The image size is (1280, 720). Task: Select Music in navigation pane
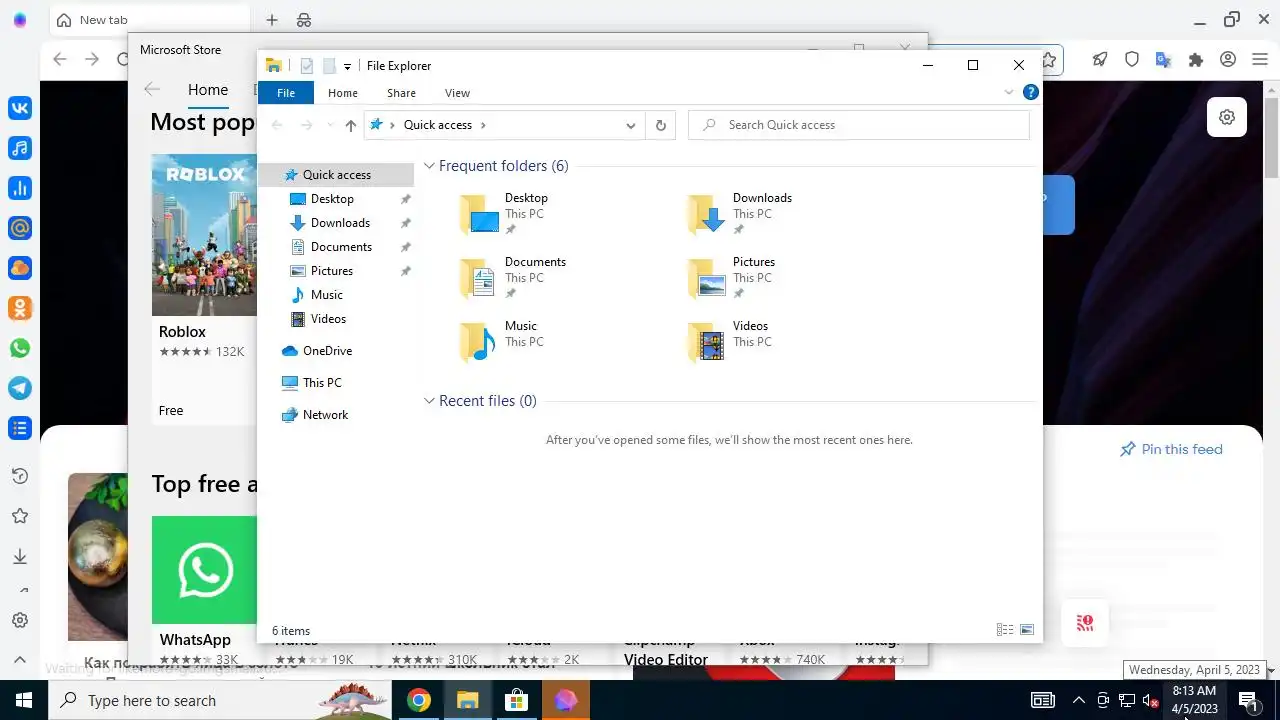coord(326,295)
